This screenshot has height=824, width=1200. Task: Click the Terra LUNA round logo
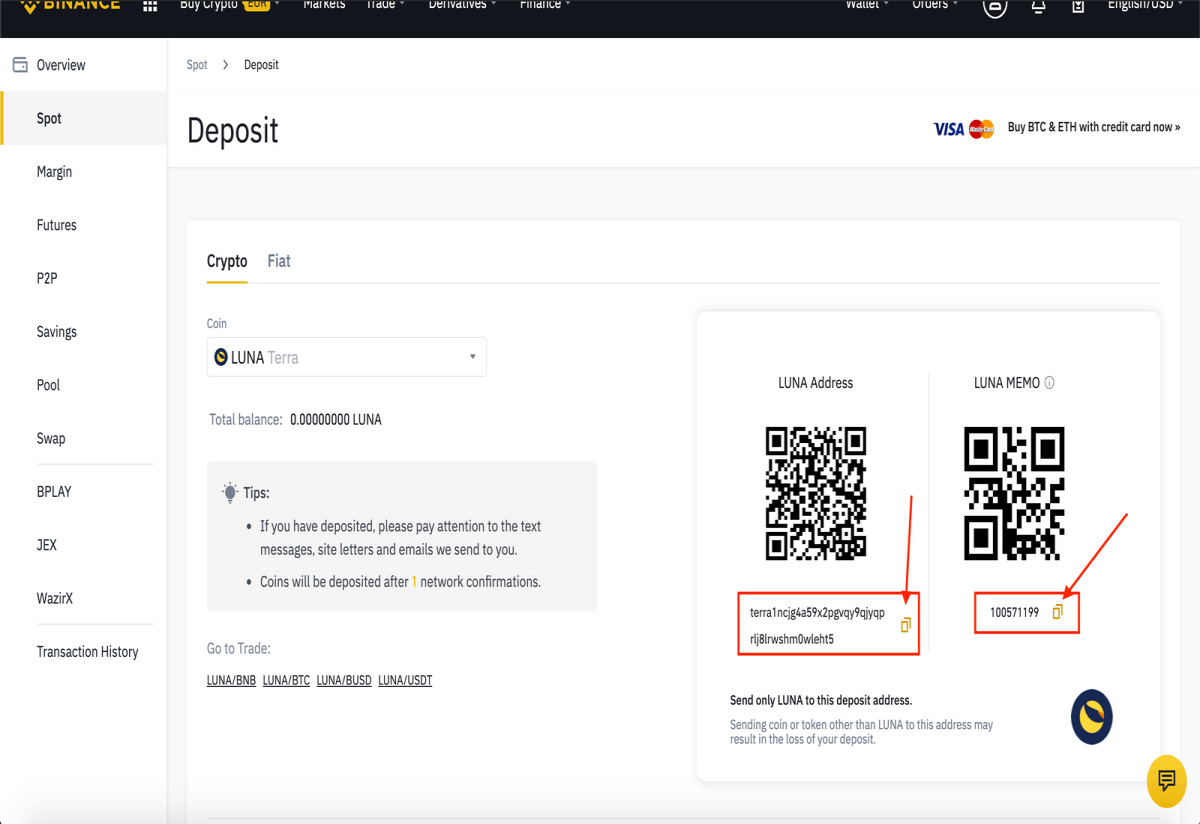tap(1091, 716)
